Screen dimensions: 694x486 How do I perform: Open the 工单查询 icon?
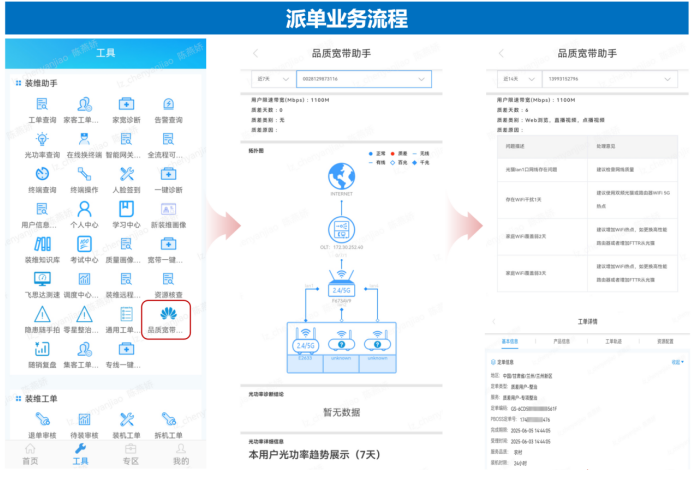pos(41,107)
